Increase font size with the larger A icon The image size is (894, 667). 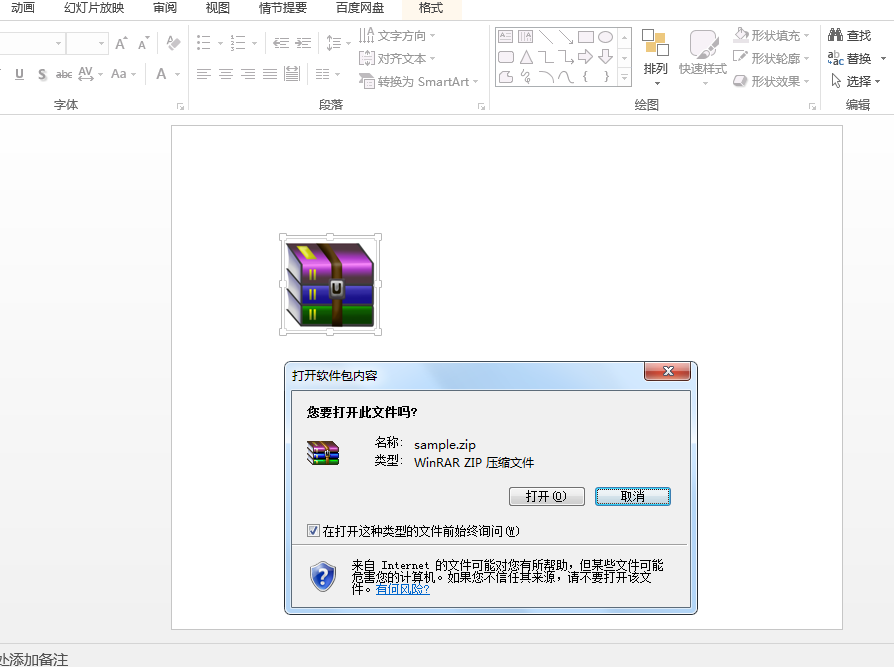121,43
